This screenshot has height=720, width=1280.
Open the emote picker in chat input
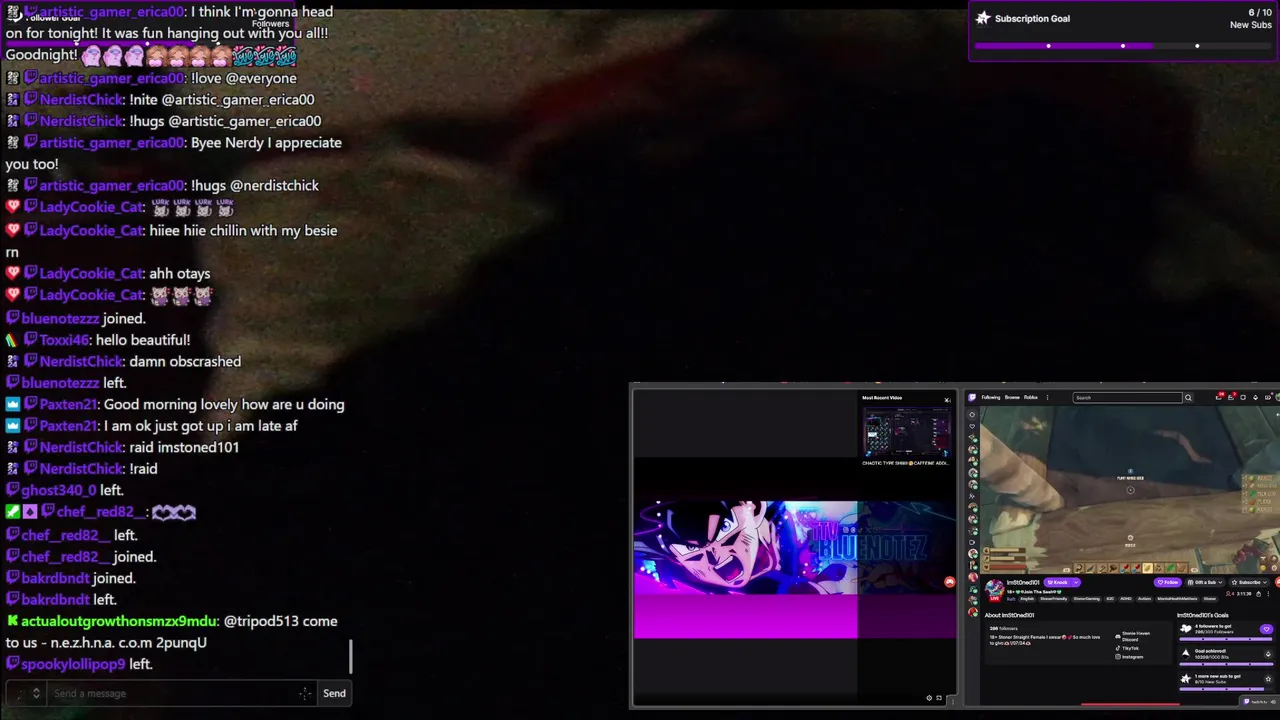(305, 693)
